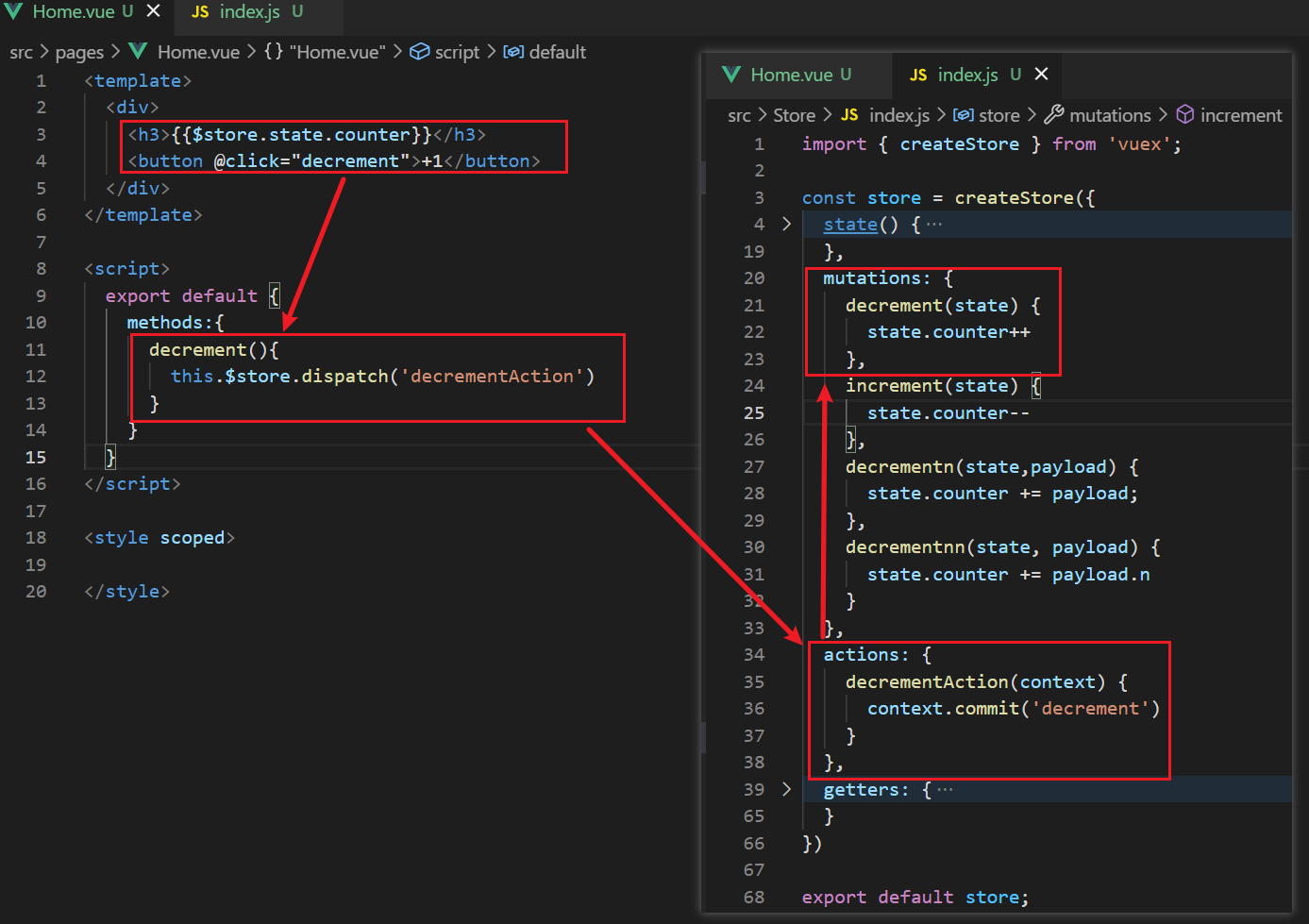Expand the folded state() block at line 4
The height and width of the screenshot is (924, 1309).
(786, 225)
